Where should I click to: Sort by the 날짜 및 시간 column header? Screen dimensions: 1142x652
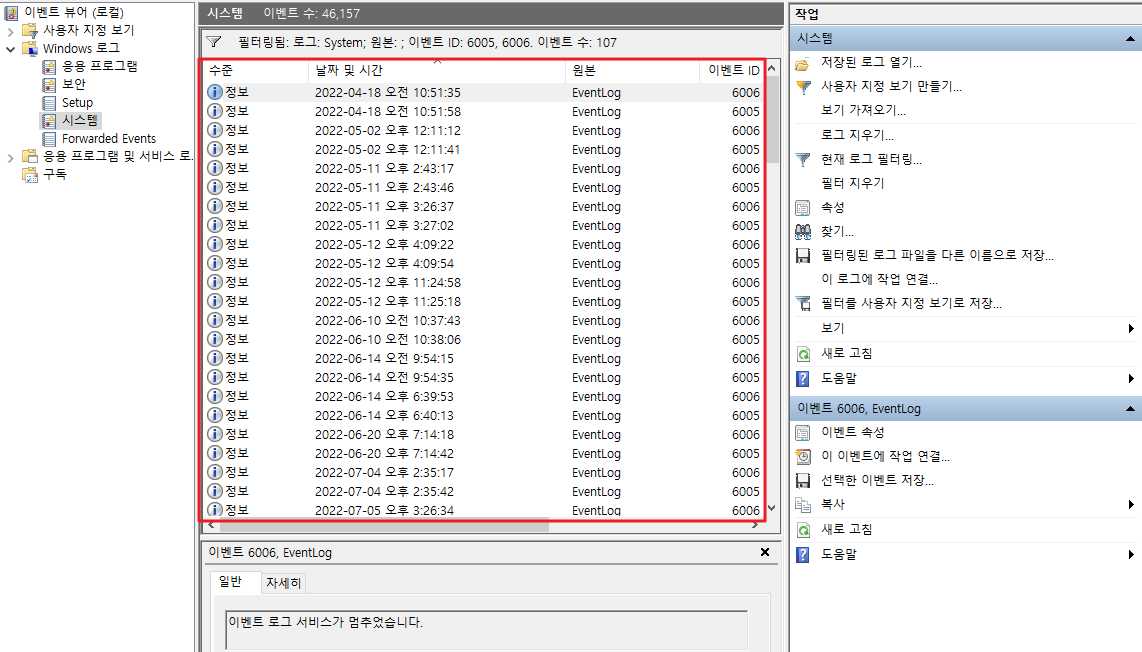pos(437,71)
